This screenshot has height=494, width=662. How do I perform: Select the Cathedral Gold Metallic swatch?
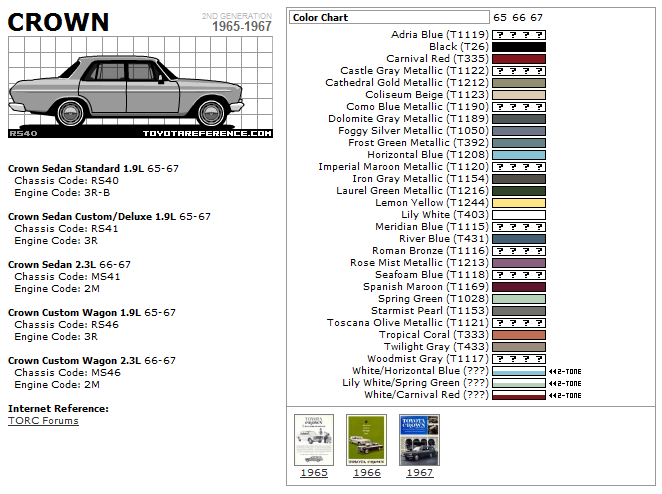point(519,83)
